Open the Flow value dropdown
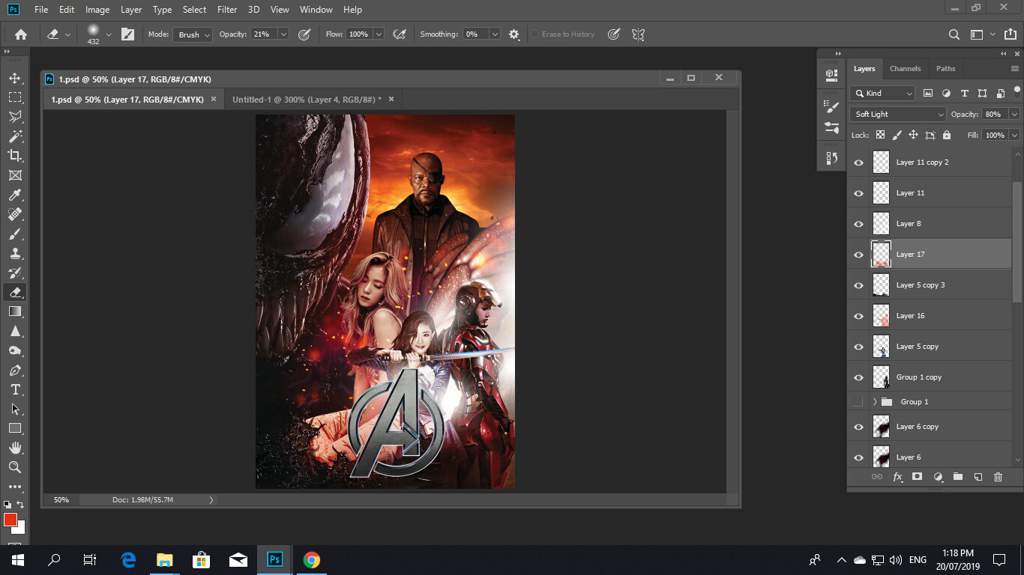This screenshot has height=575, width=1024. (378, 35)
